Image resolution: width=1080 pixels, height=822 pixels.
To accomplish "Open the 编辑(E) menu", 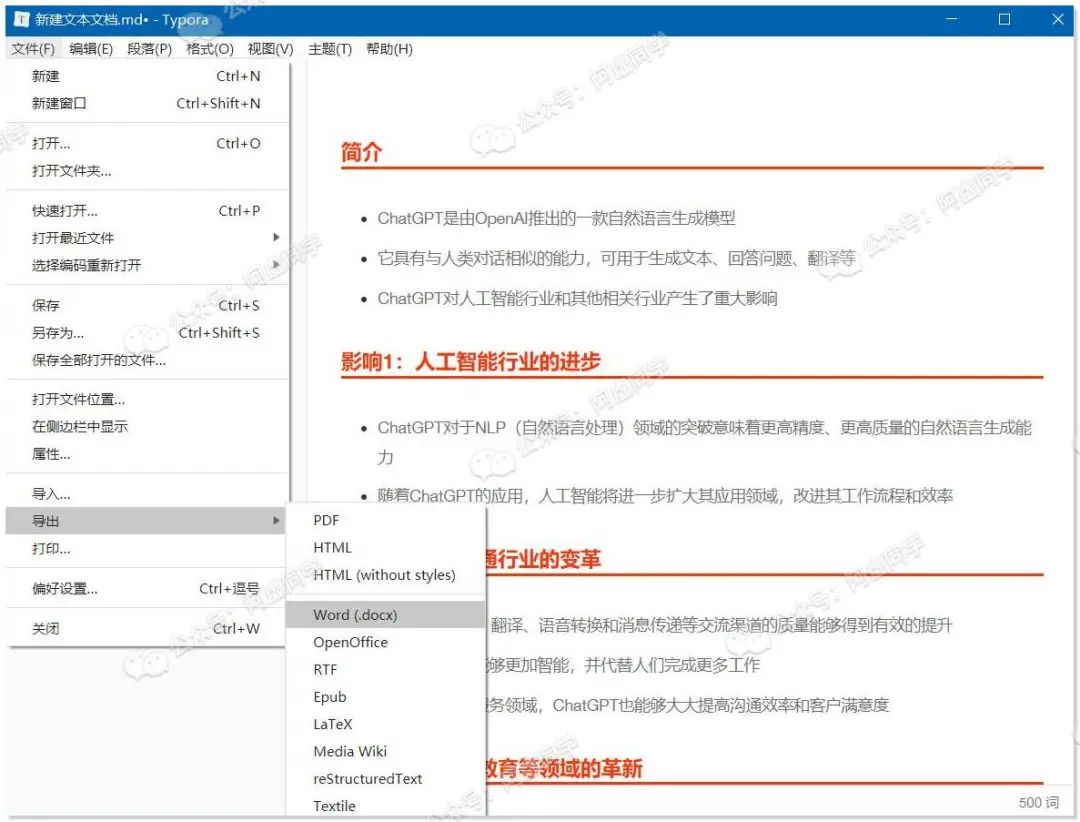I will point(91,49).
